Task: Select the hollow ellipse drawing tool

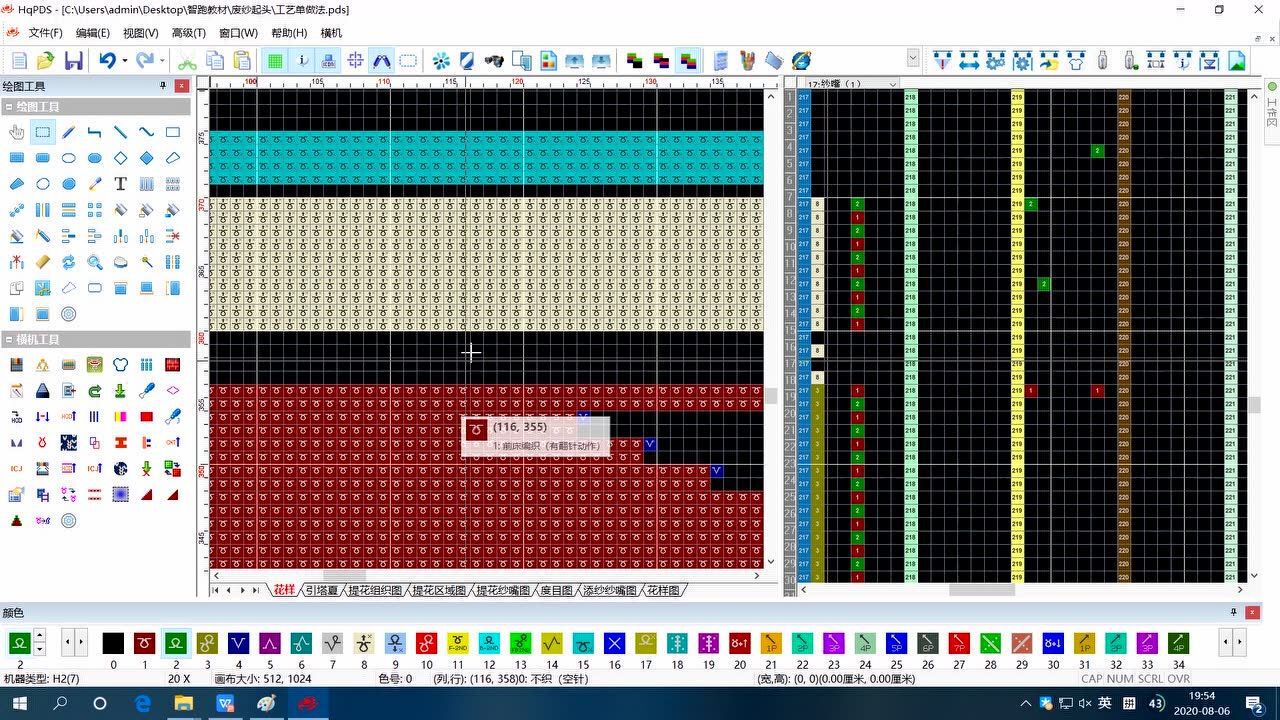Action: point(69,158)
